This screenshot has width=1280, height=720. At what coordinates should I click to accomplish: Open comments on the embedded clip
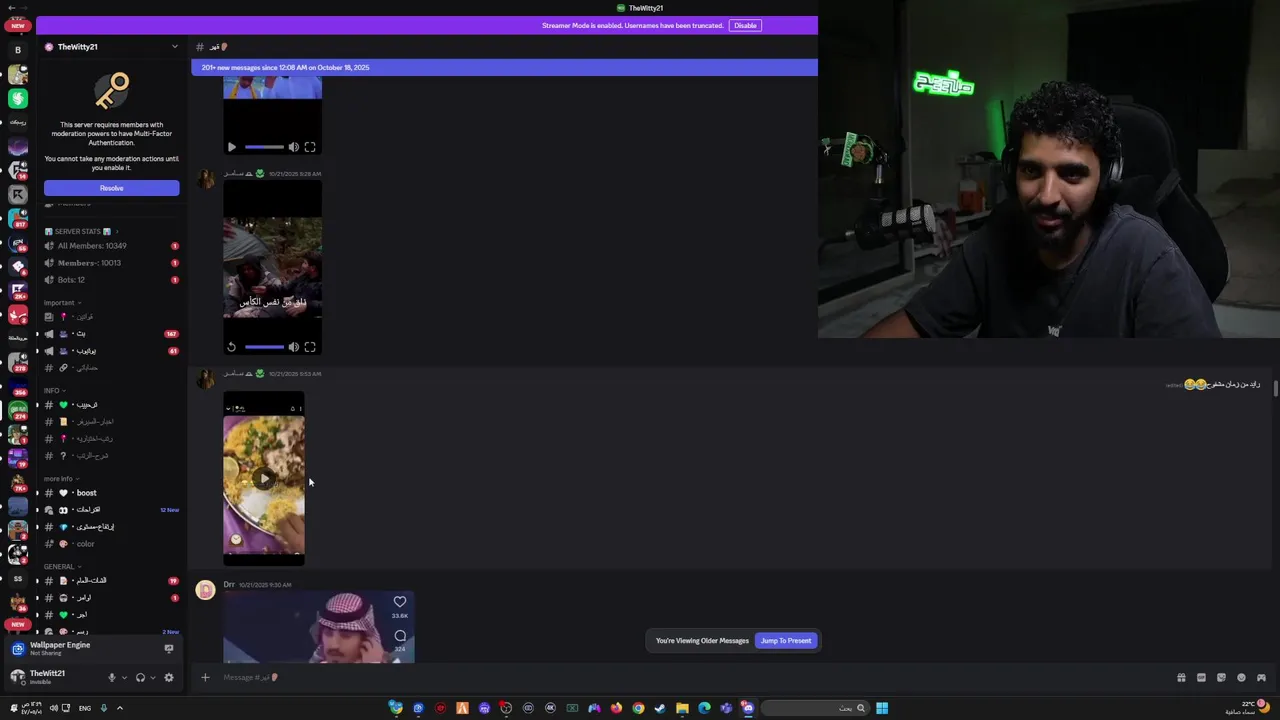point(400,636)
